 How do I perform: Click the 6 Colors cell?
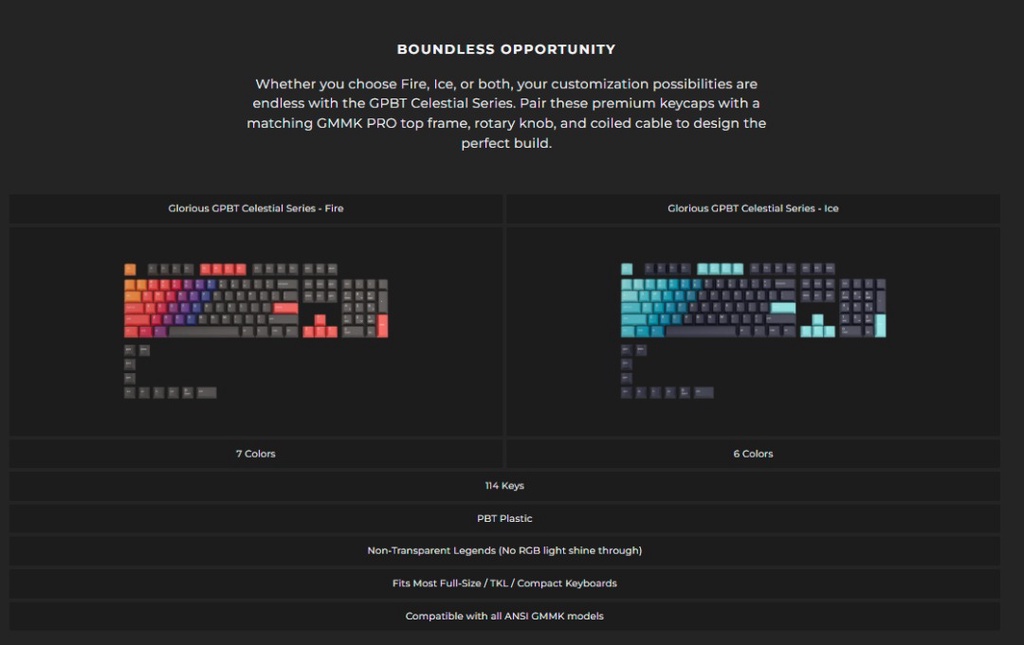(753, 454)
